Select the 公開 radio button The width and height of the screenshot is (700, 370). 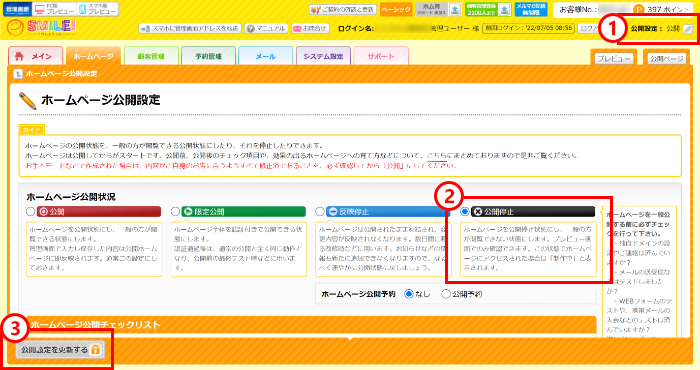point(30,212)
